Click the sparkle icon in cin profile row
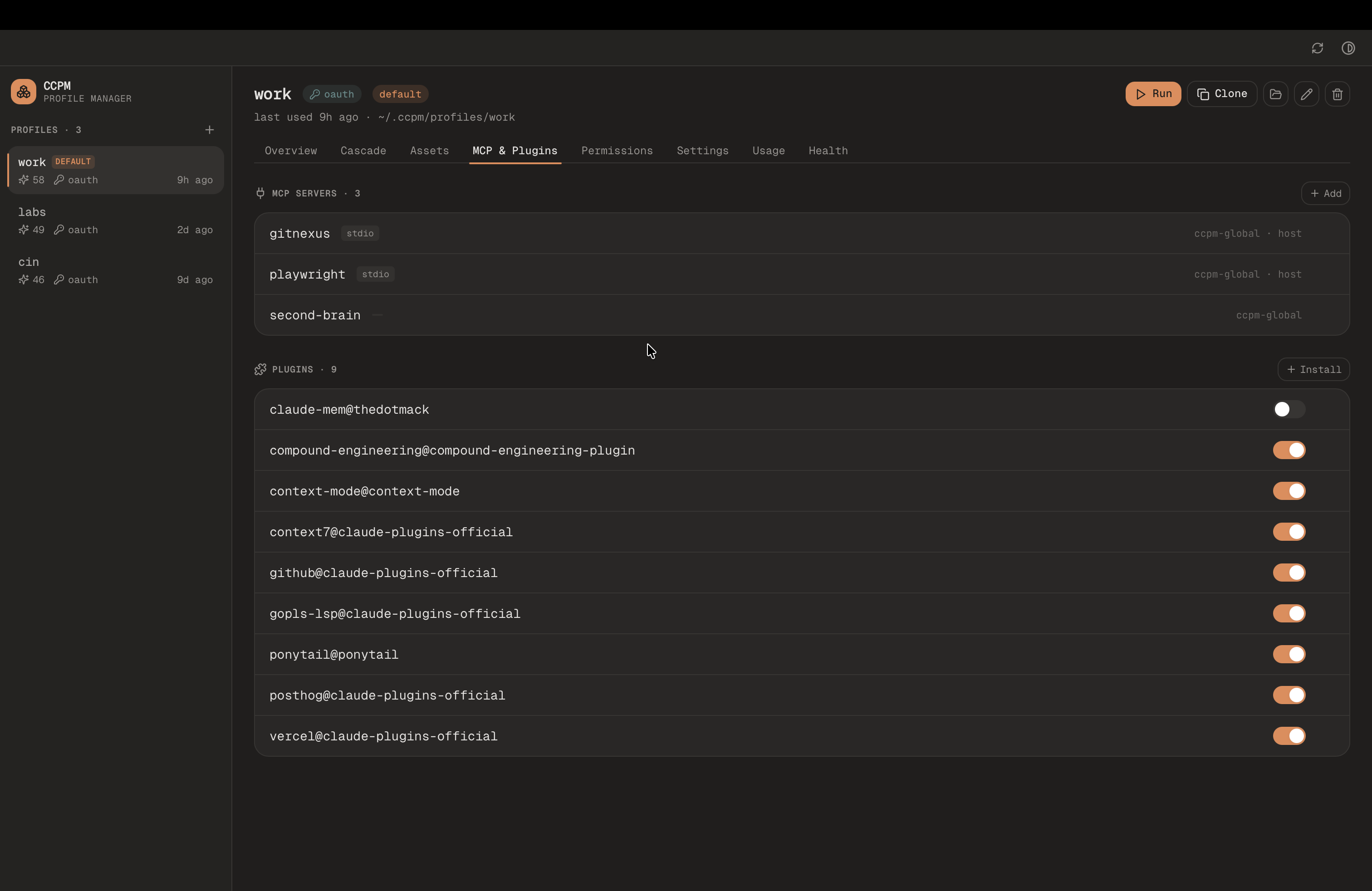This screenshot has width=1372, height=891. click(x=24, y=279)
